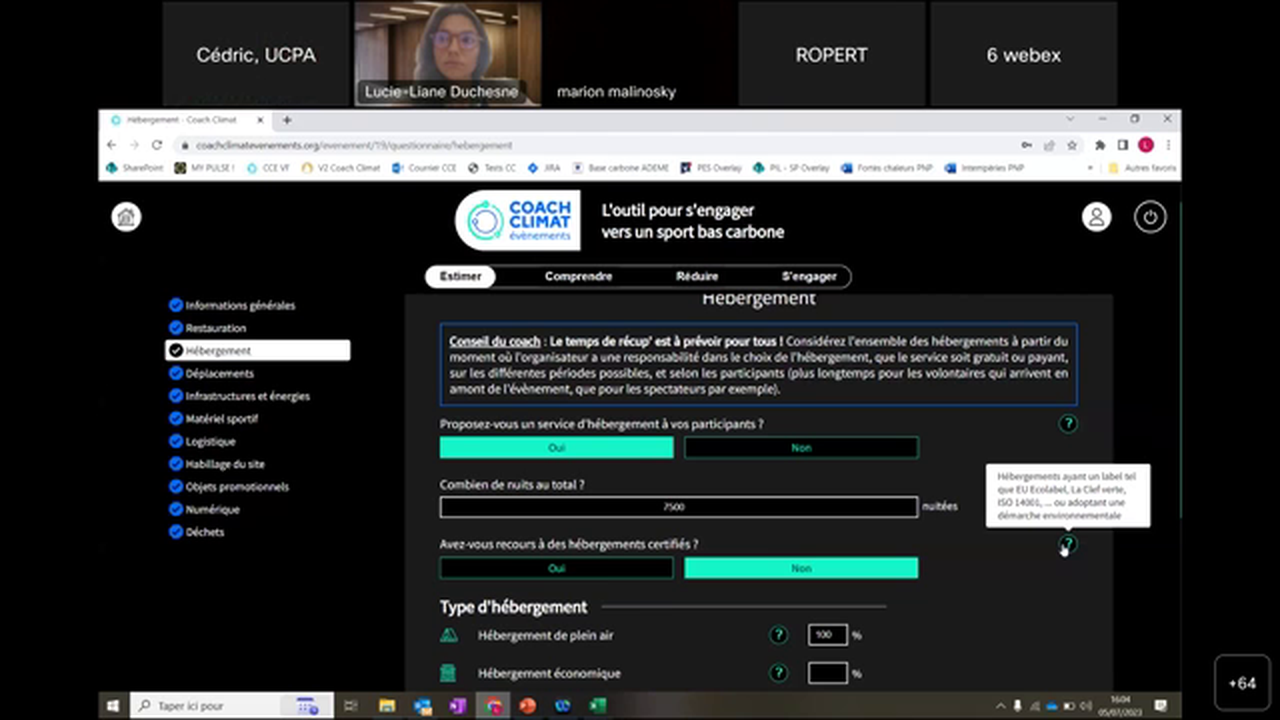This screenshot has height=720, width=1280.
Task: Click help icon for service d'hébergement question
Action: coord(1068,424)
